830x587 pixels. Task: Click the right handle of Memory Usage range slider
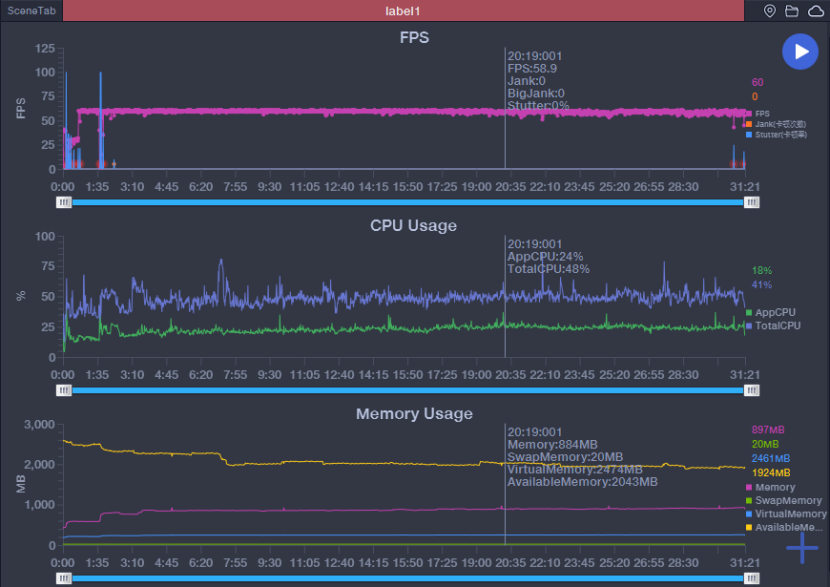(x=751, y=578)
